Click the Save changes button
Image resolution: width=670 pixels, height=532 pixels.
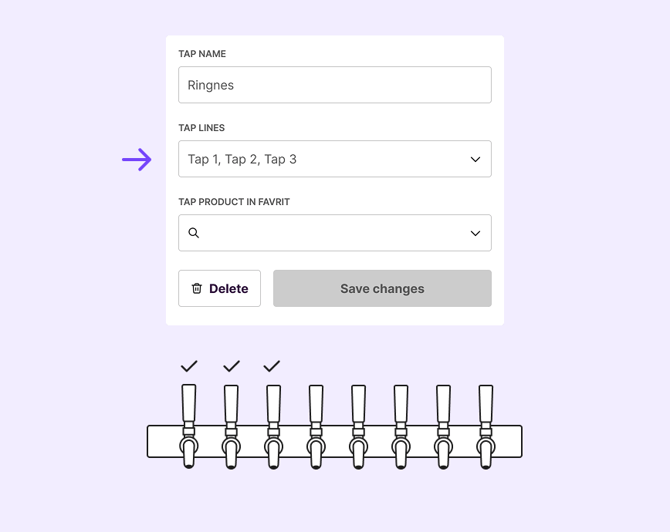tap(382, 288)
